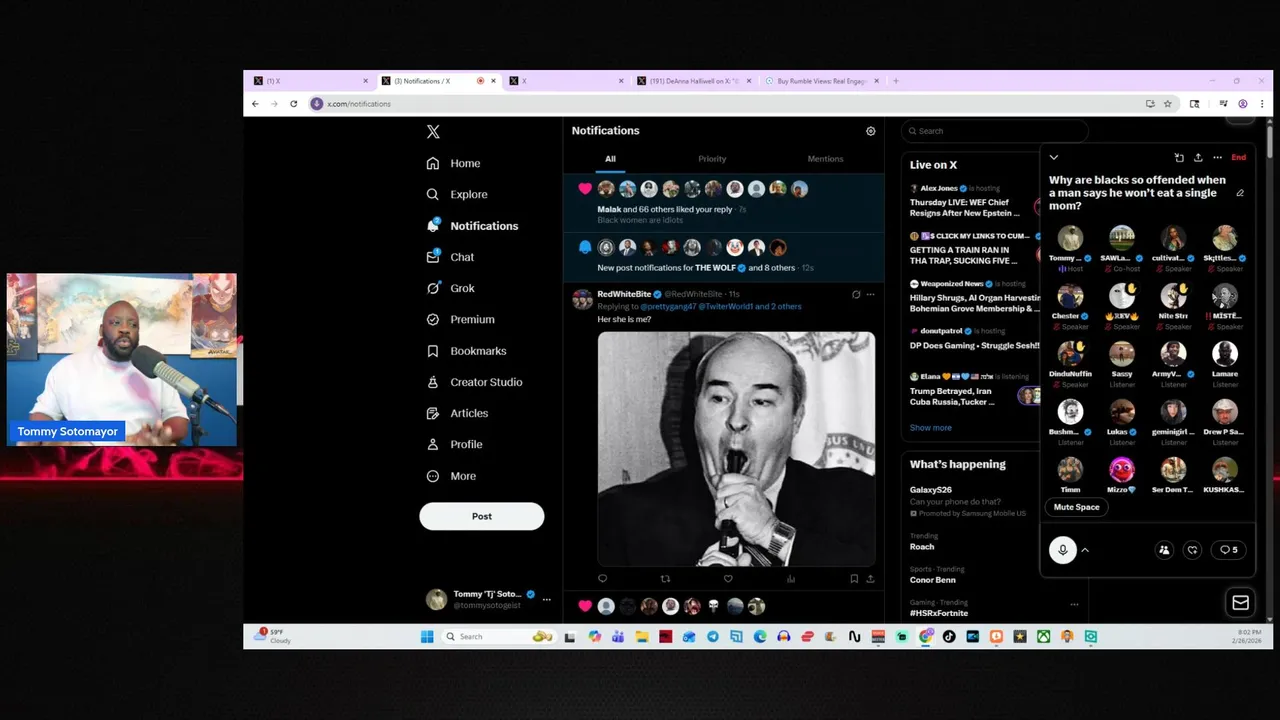
Task: Toggle the Space microphone
Action: 1063,550
